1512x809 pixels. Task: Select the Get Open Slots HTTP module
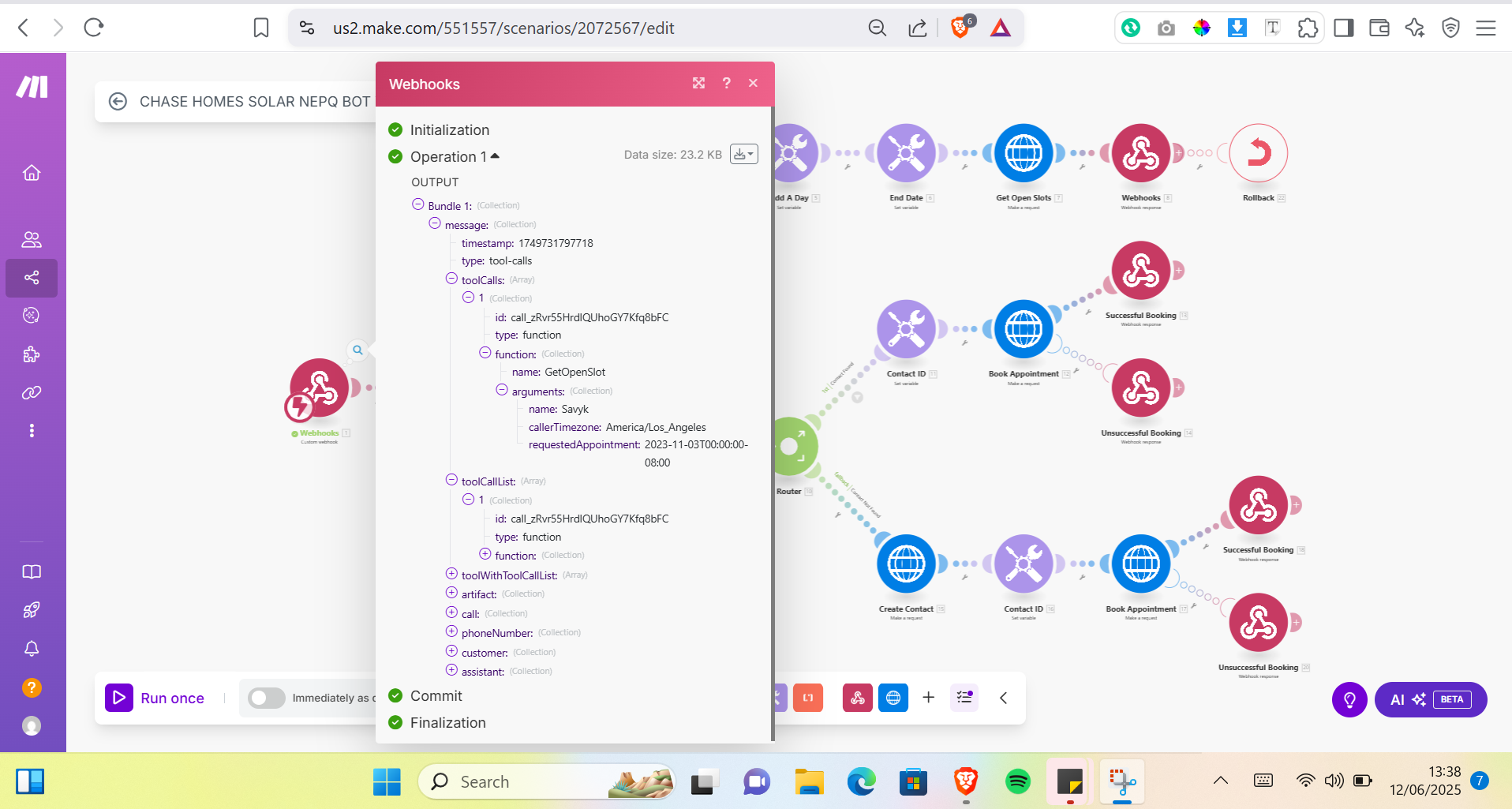tap(1024, 153)
